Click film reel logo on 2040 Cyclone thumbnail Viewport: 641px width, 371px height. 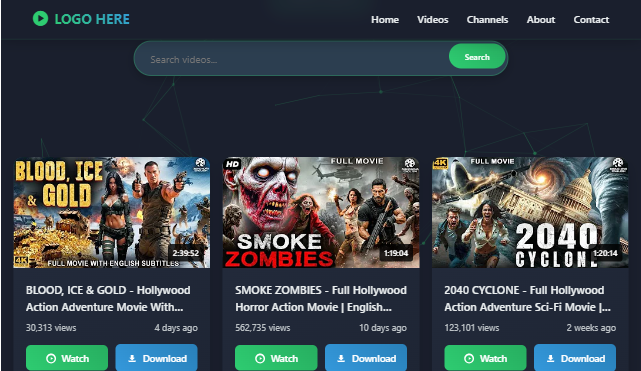tap(618, 164)
